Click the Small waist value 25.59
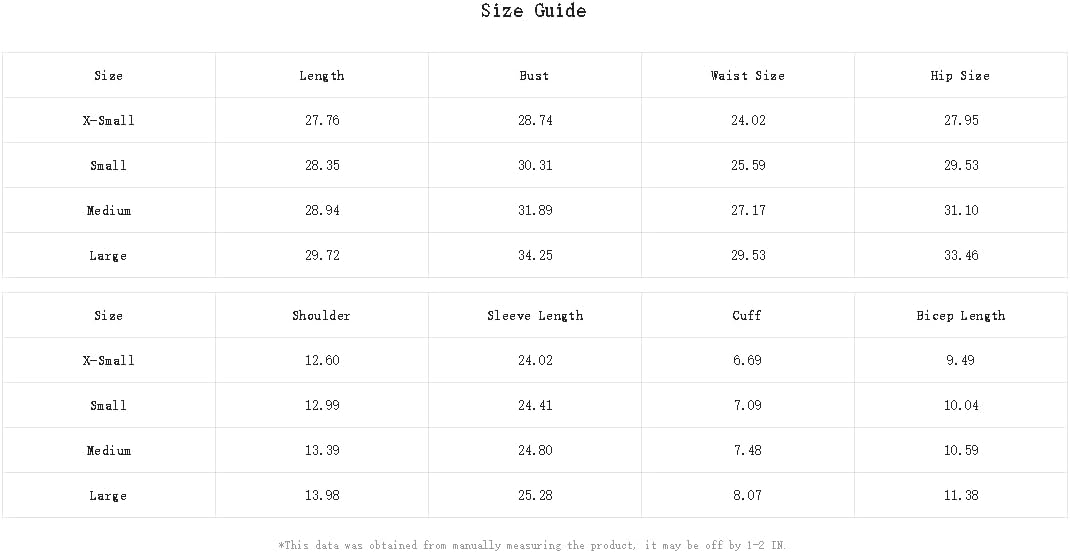 (748, 165)
